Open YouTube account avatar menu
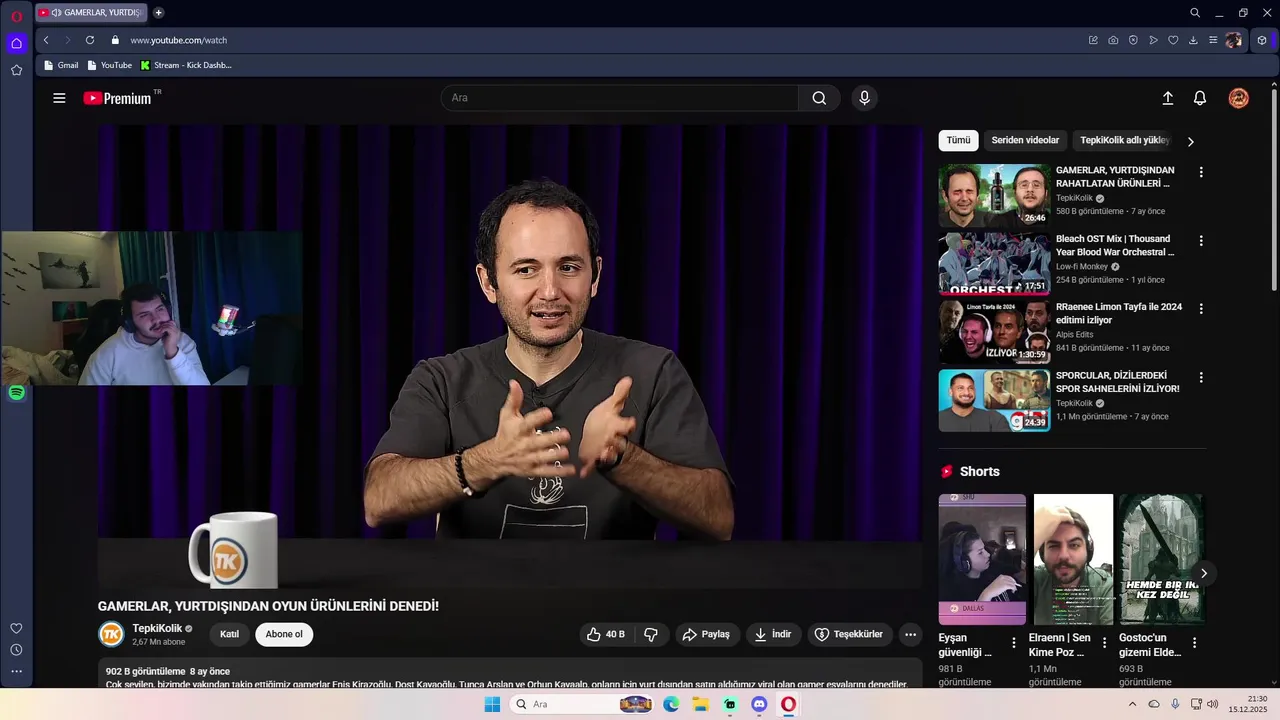This screenshot has width=1280, height=720. [1238, 98]
